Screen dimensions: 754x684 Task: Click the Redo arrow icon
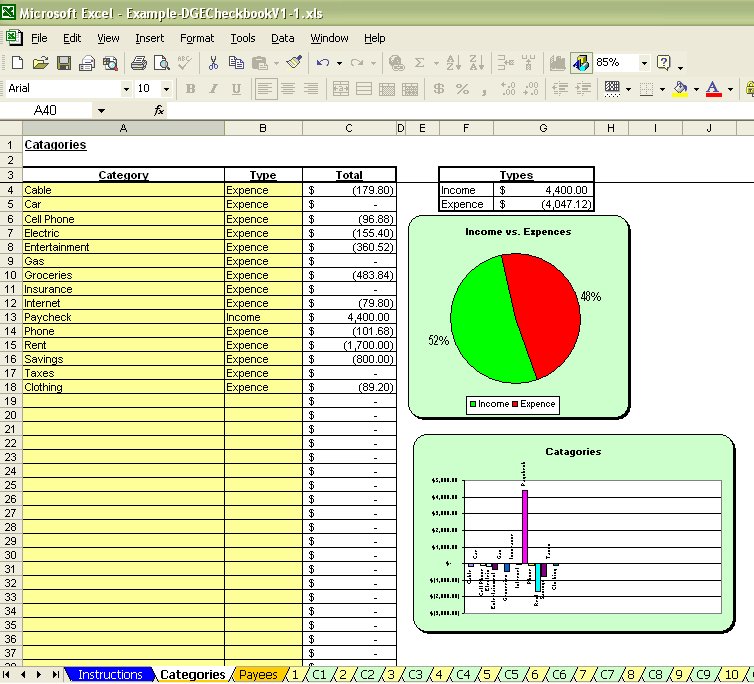(357, 63)
